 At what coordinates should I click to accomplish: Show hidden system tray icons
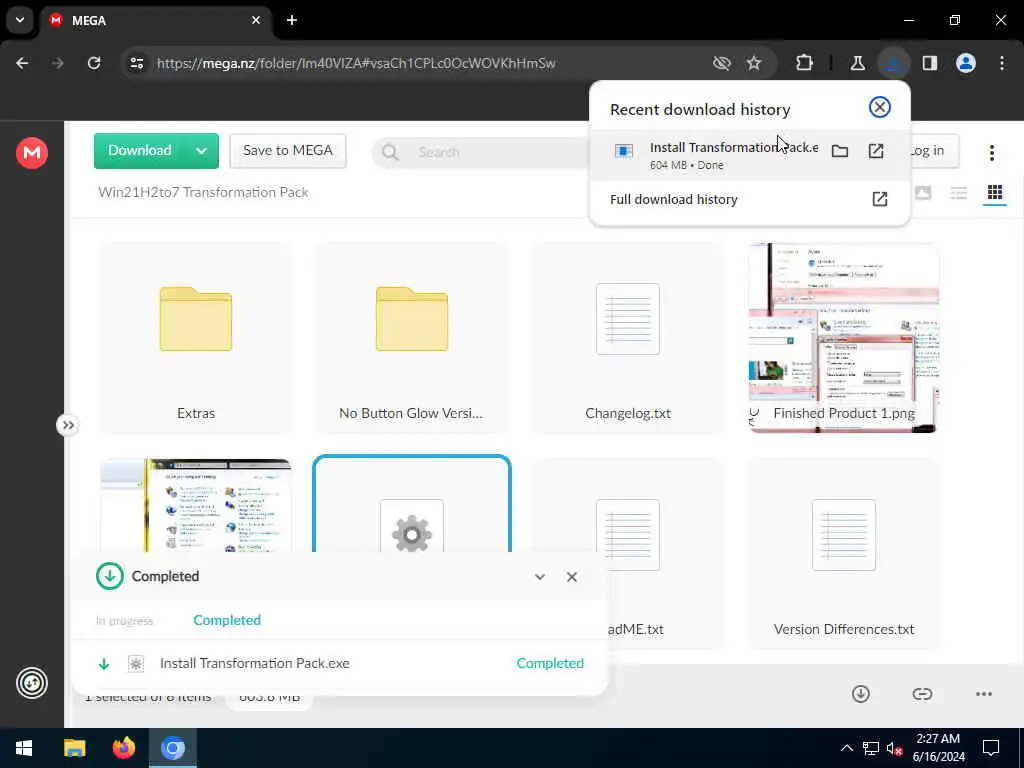(846, 748)
